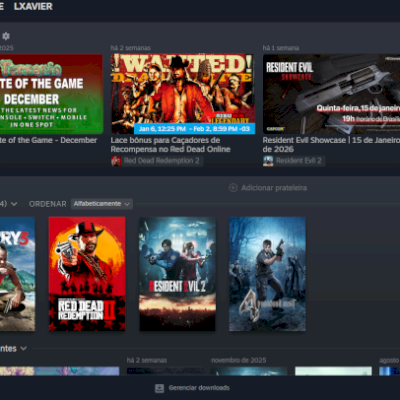Viewport: 400px width, 400px height.
Task: Collapse the recent section chevron
Action: [x=23, y=348]
